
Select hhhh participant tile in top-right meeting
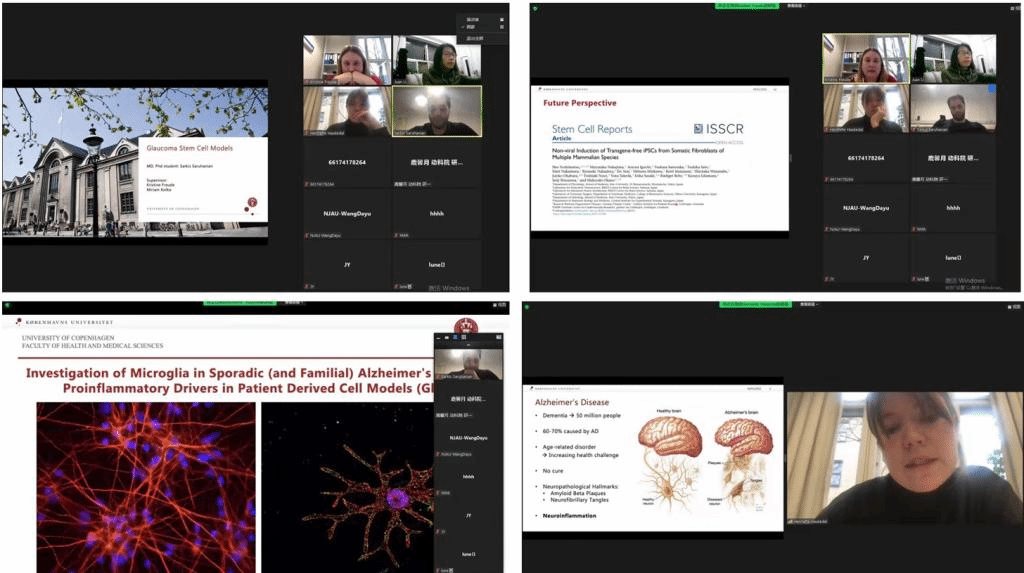click(x=953, y=208)
